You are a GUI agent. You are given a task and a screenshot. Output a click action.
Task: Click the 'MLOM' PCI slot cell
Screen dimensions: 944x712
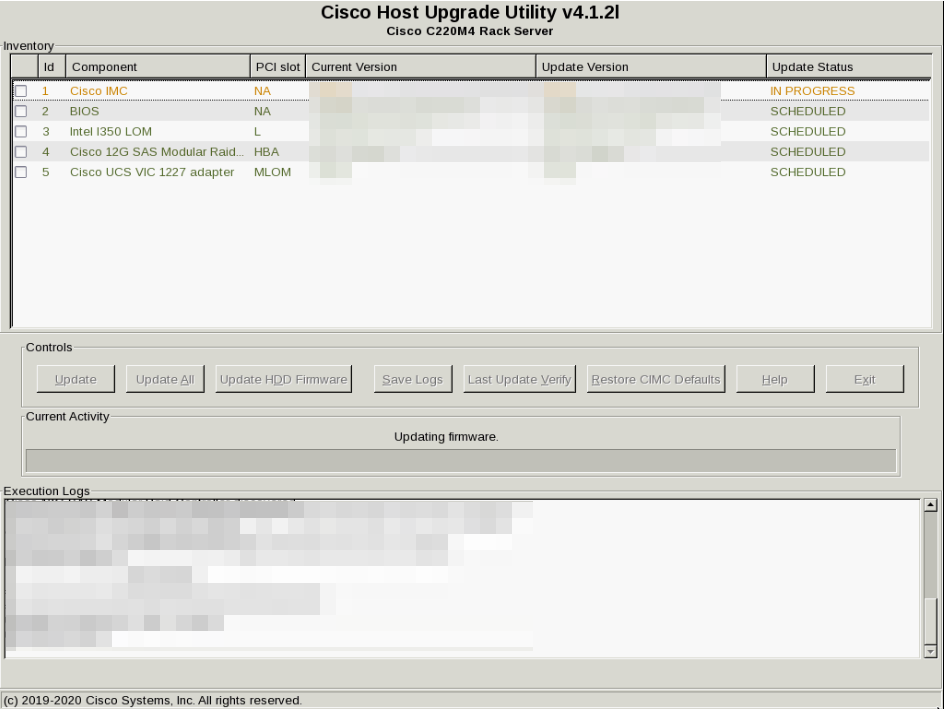click(272, 172)
